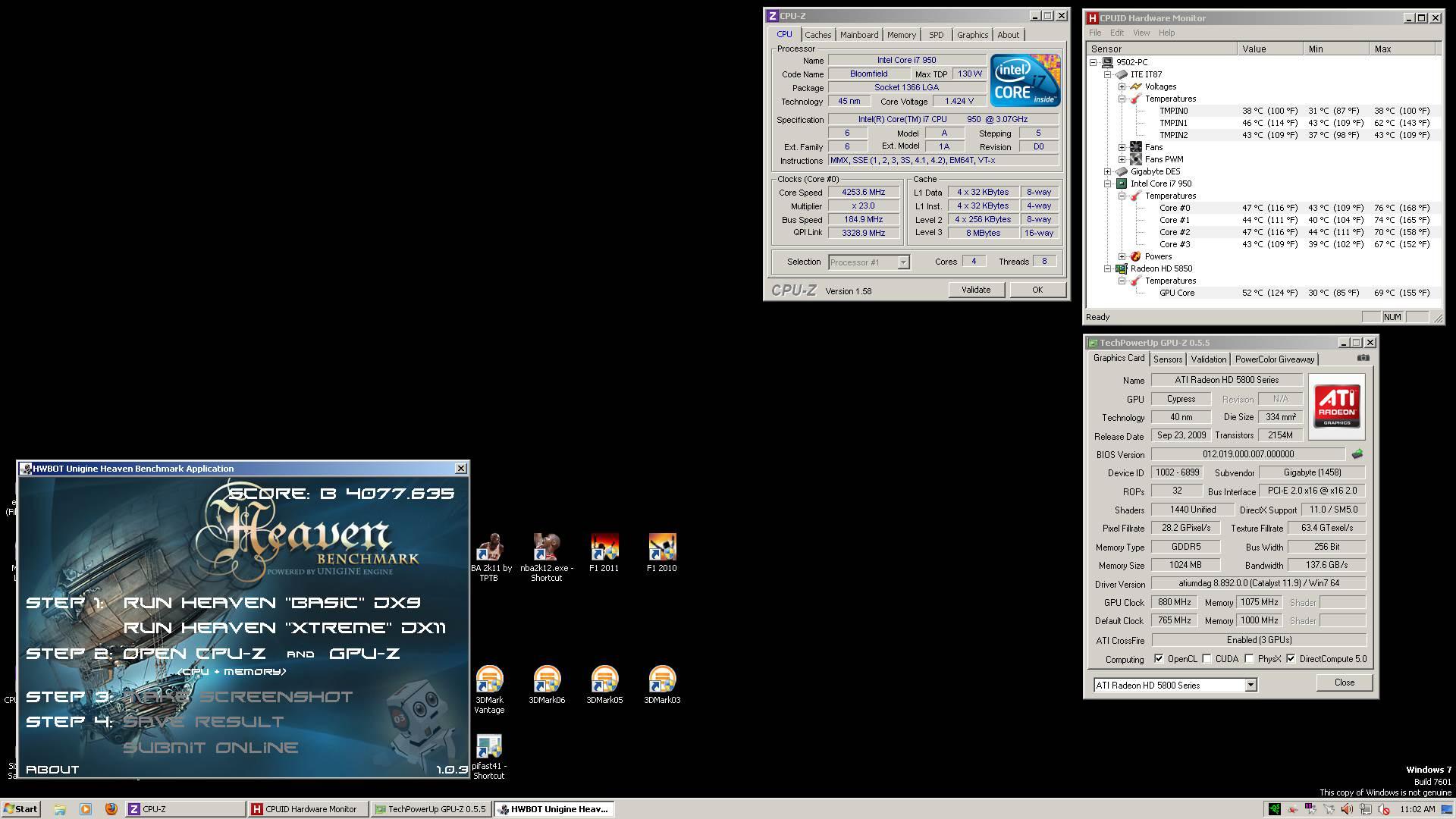Screen dimensions: 1456x819
Task: Open the Sensors tab in GPU-Z
Action: pos(1168,359)
